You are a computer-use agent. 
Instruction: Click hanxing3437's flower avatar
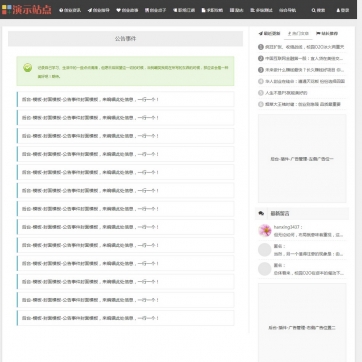(265, 230)
